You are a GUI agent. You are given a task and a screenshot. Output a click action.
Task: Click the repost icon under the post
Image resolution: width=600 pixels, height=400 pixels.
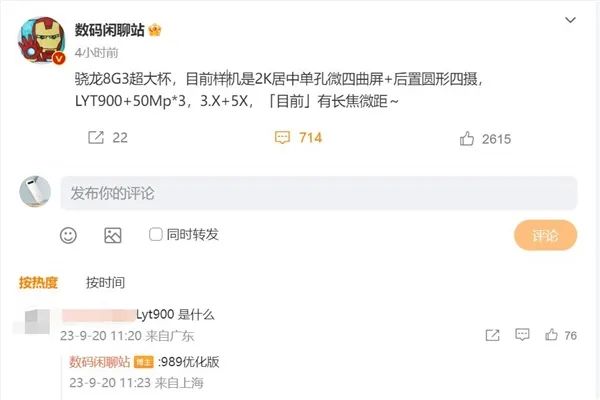point(96,137)
